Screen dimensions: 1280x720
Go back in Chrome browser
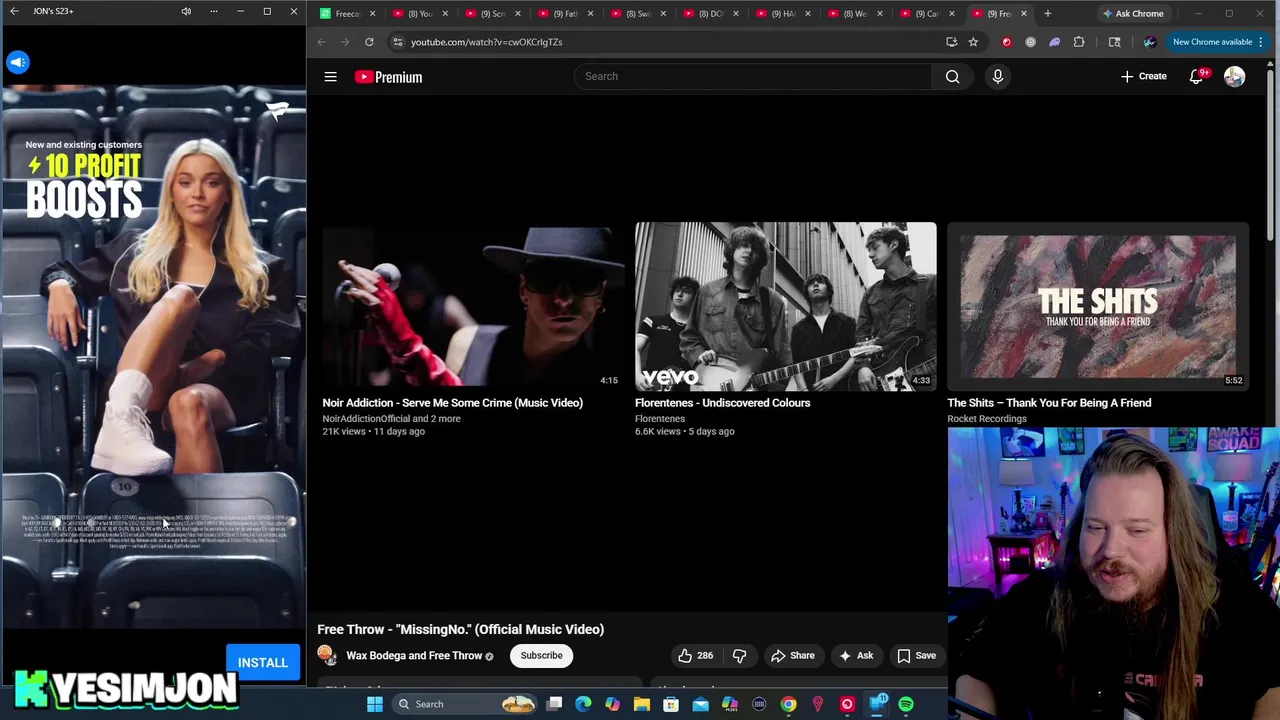(321, 42)
